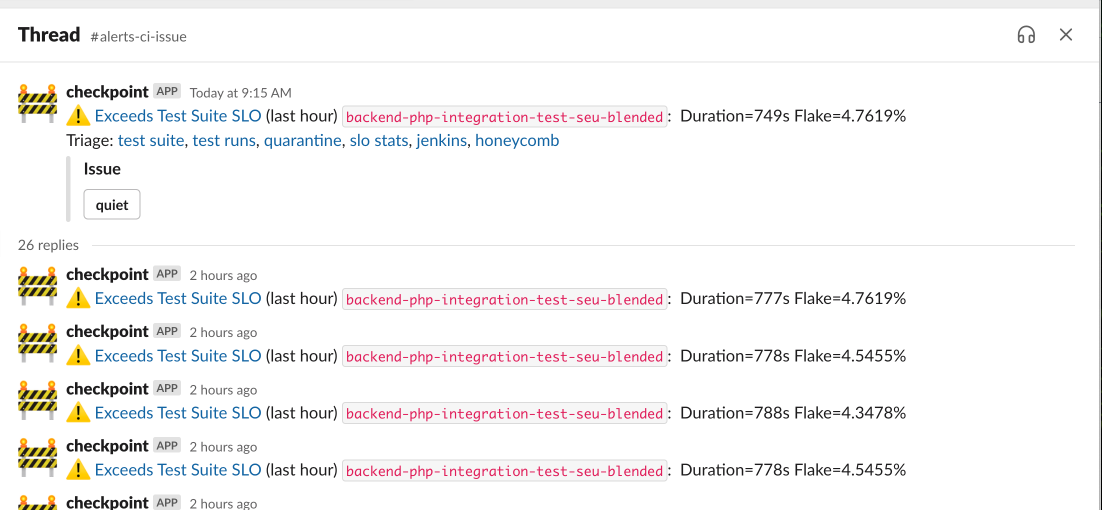Viewport: 1102px width, 510px height.
Task: Click the warning icon on the Flake=4.3478% alert
Action: 79,413
